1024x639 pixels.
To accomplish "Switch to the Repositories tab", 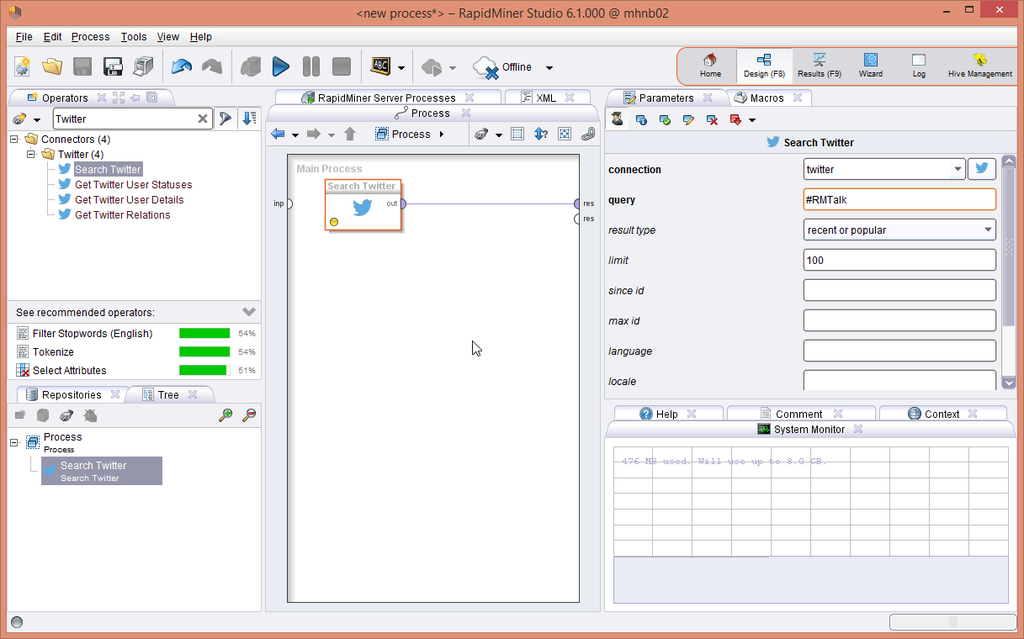I will [71, 395].
